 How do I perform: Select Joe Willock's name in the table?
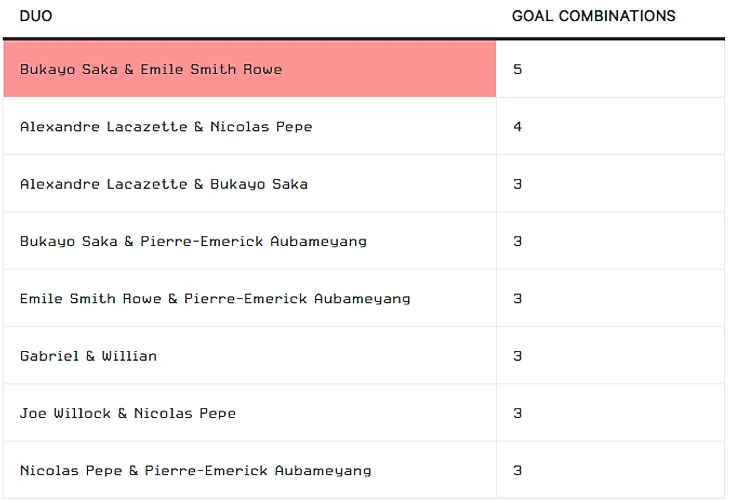point(66,413)
